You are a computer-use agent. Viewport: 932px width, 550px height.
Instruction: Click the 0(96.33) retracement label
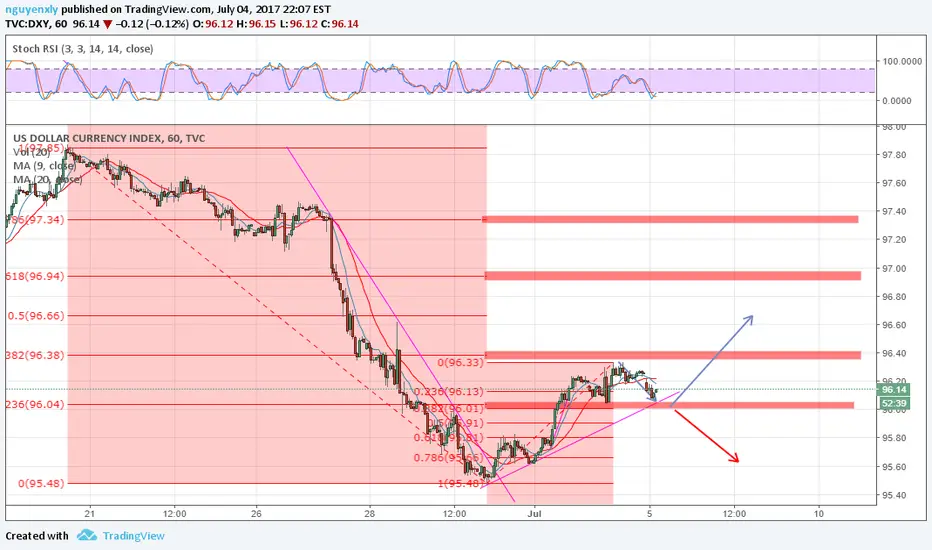(461, 362)
